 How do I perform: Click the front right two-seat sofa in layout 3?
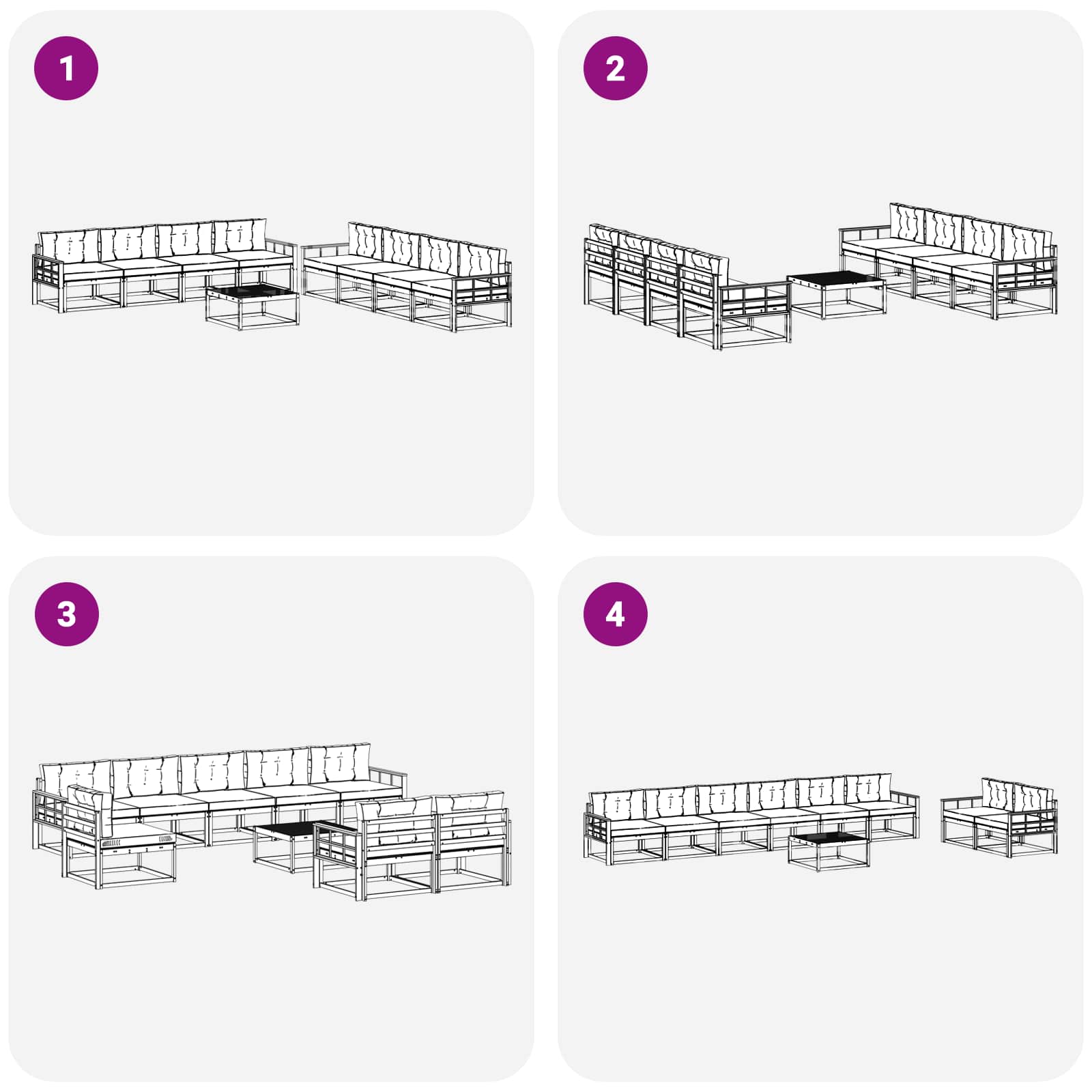[x=412, y=845]
